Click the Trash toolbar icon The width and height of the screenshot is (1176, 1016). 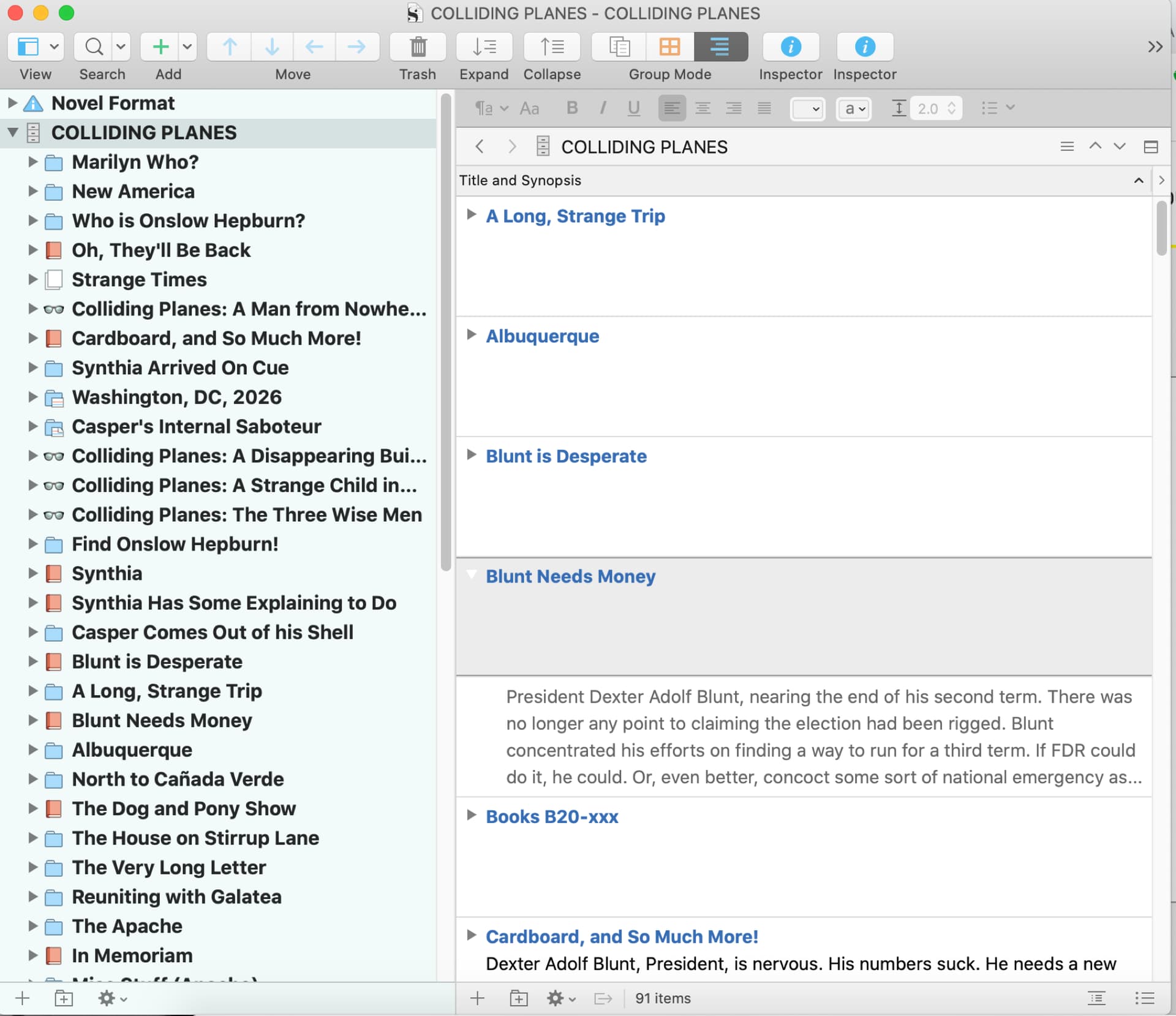pyautogui.click(x=418, y=47)
